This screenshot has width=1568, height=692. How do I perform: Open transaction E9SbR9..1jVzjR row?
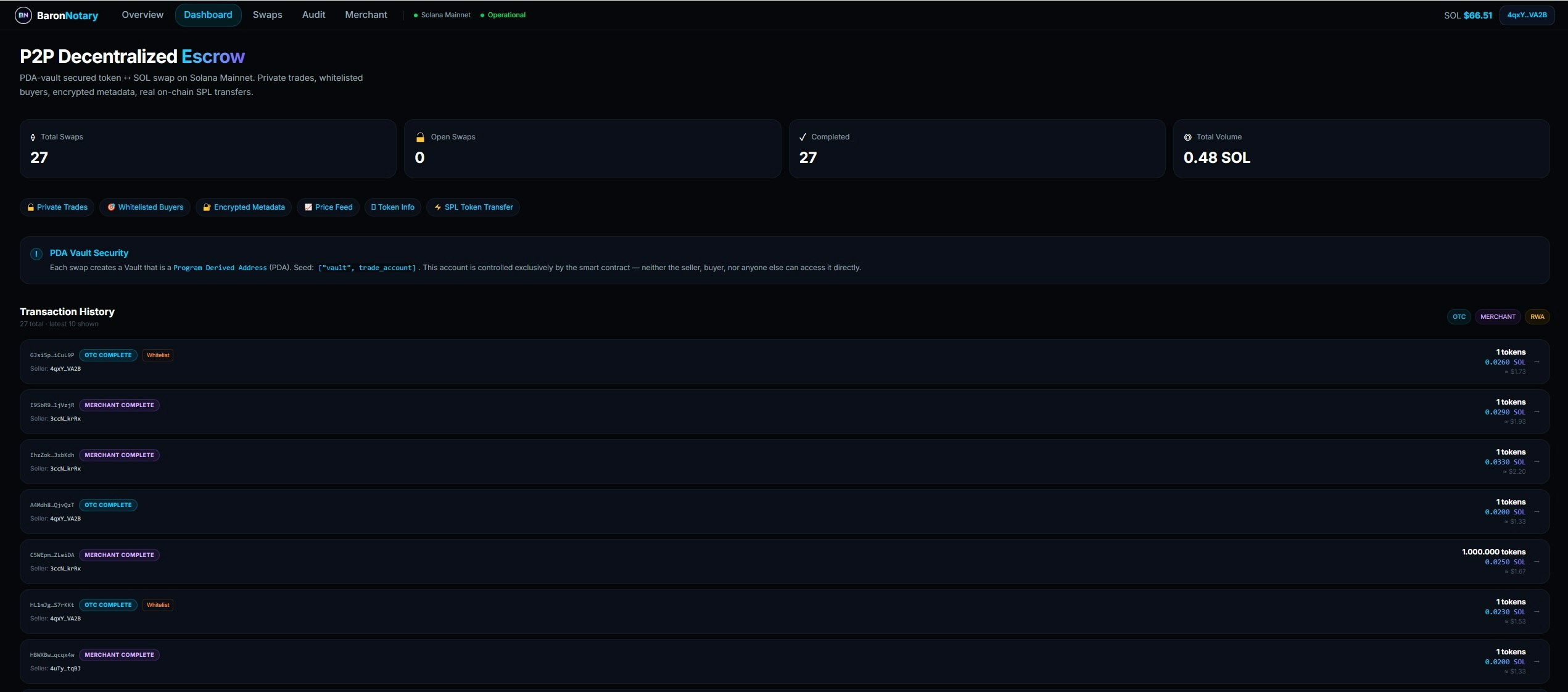coord(785,412)
